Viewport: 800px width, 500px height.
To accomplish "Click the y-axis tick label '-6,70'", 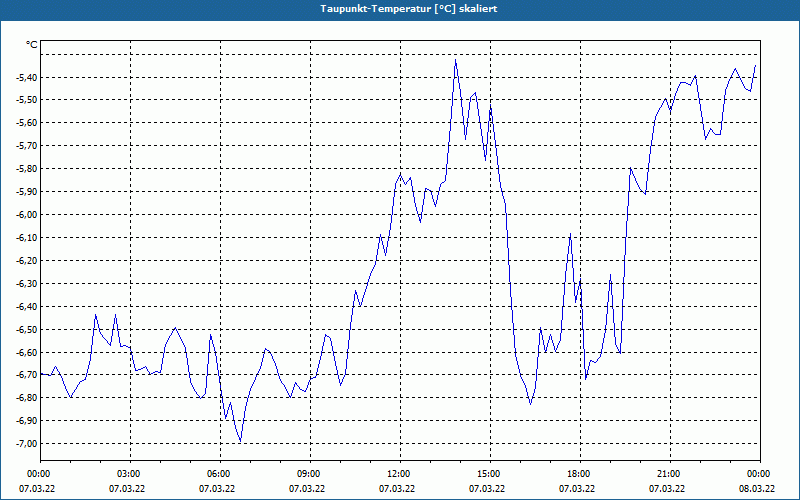I will pos(27,374).
